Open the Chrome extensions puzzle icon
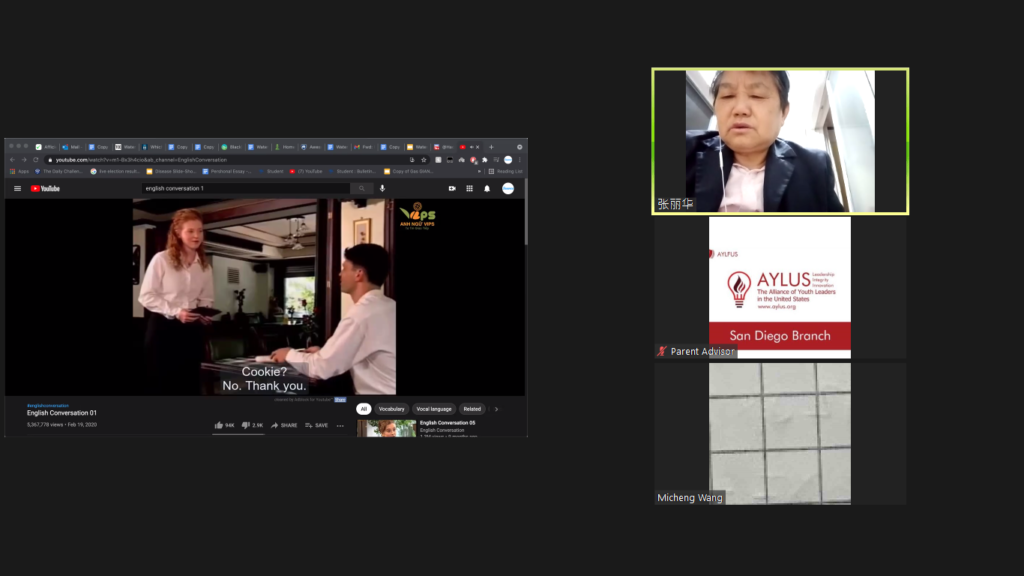Screen dimensions: 1024x576 click(x=485, y=160)
